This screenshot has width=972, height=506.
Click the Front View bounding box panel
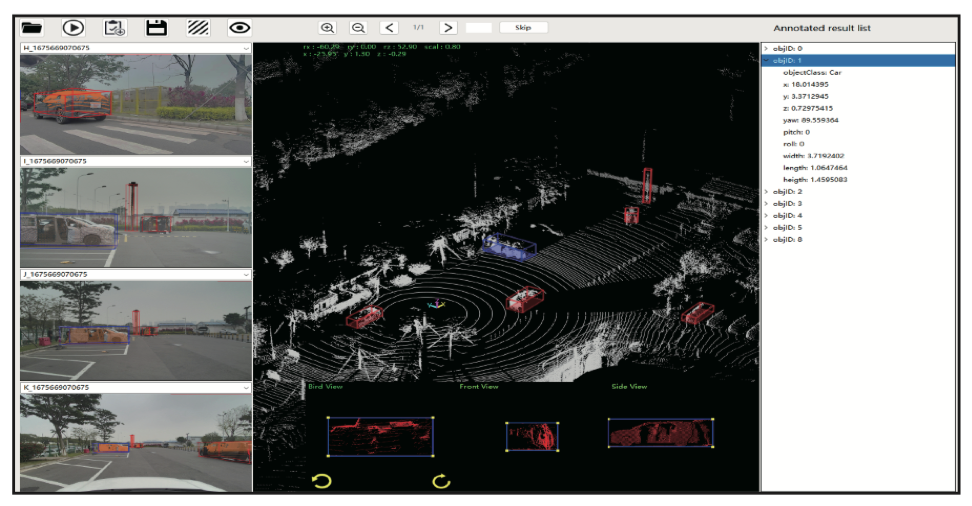point(532,437)
